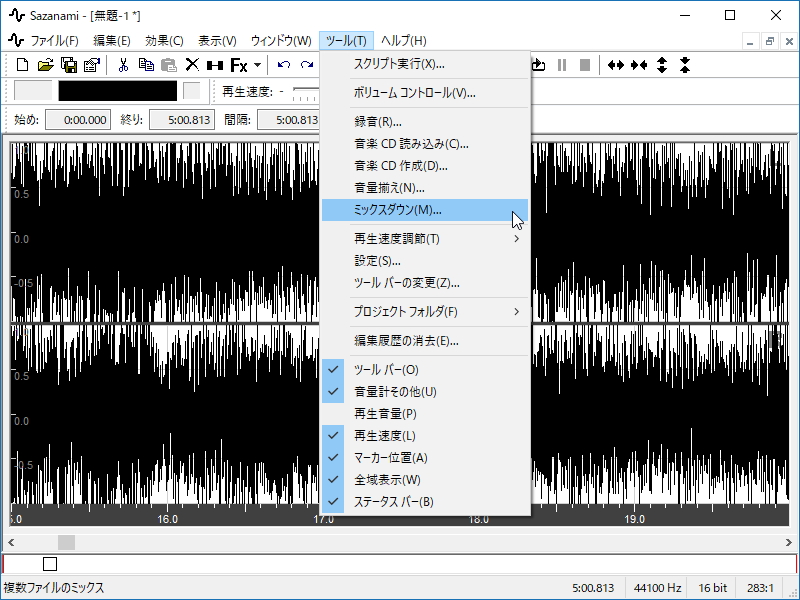Open 設定(S)... settings
This screenshot has height=600, width=800.
click(x=425, y=260)
